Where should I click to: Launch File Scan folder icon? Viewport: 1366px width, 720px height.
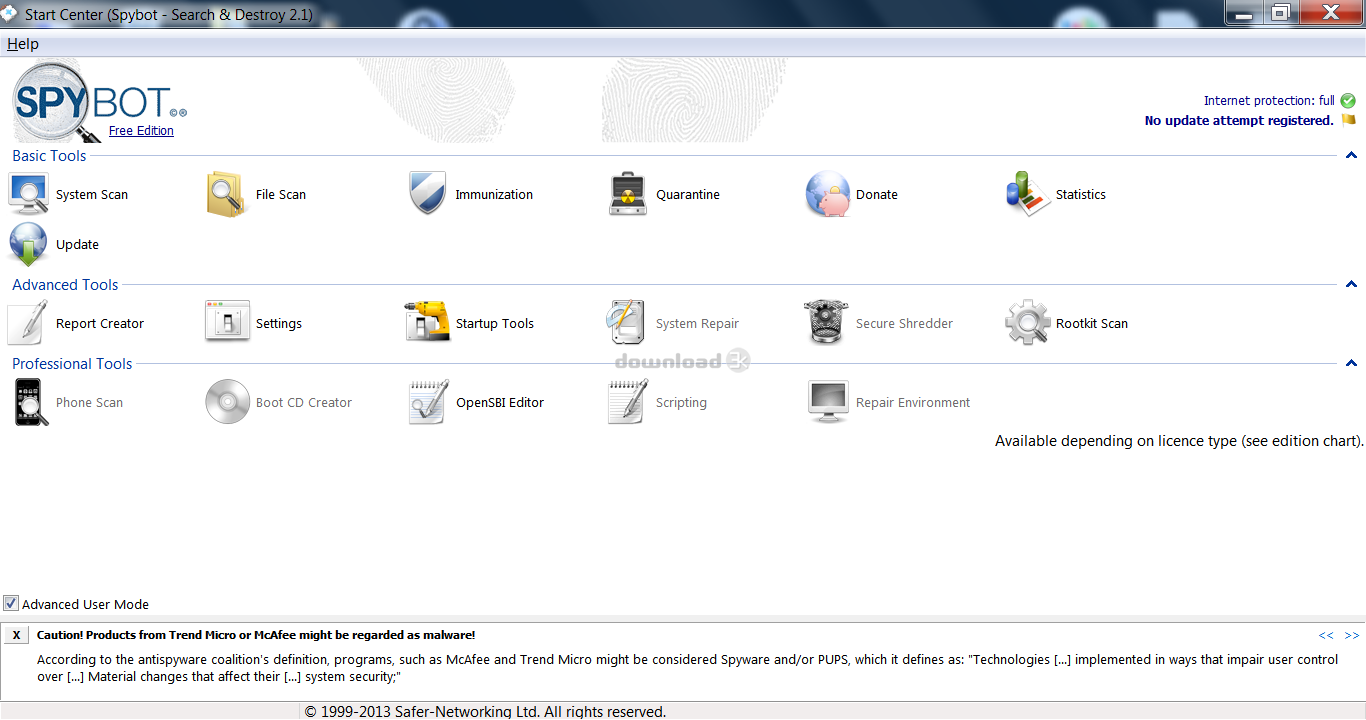tap(226, 194)
